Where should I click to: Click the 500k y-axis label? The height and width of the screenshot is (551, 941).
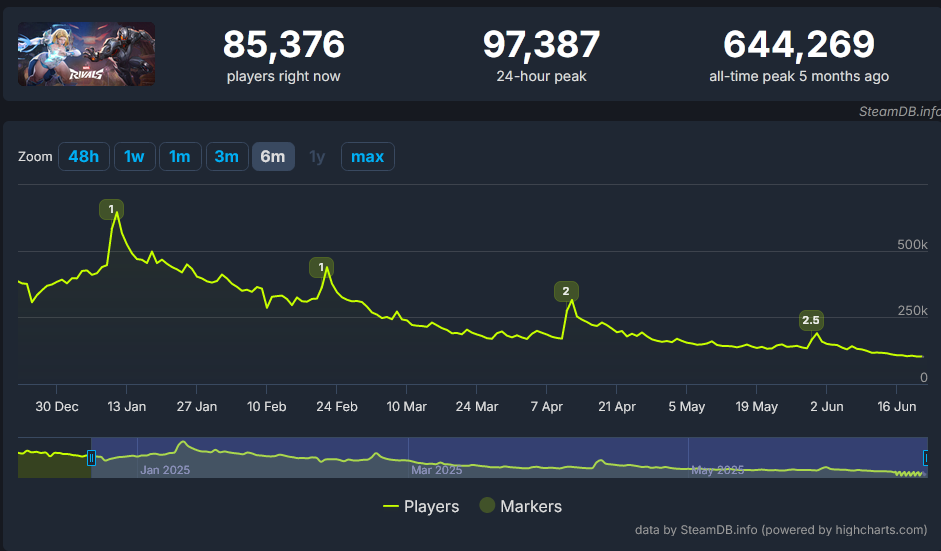tap(912, 244)
